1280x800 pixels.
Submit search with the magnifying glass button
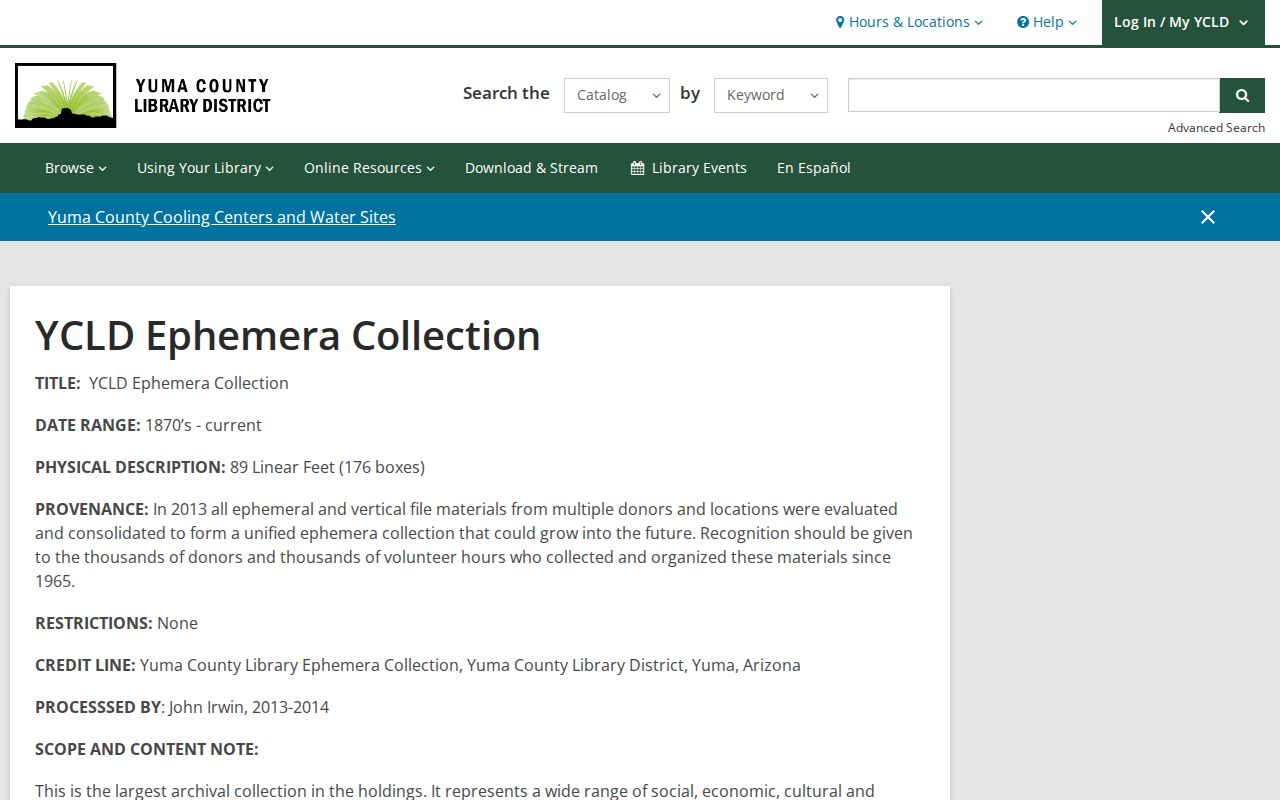click(1242, 95)
